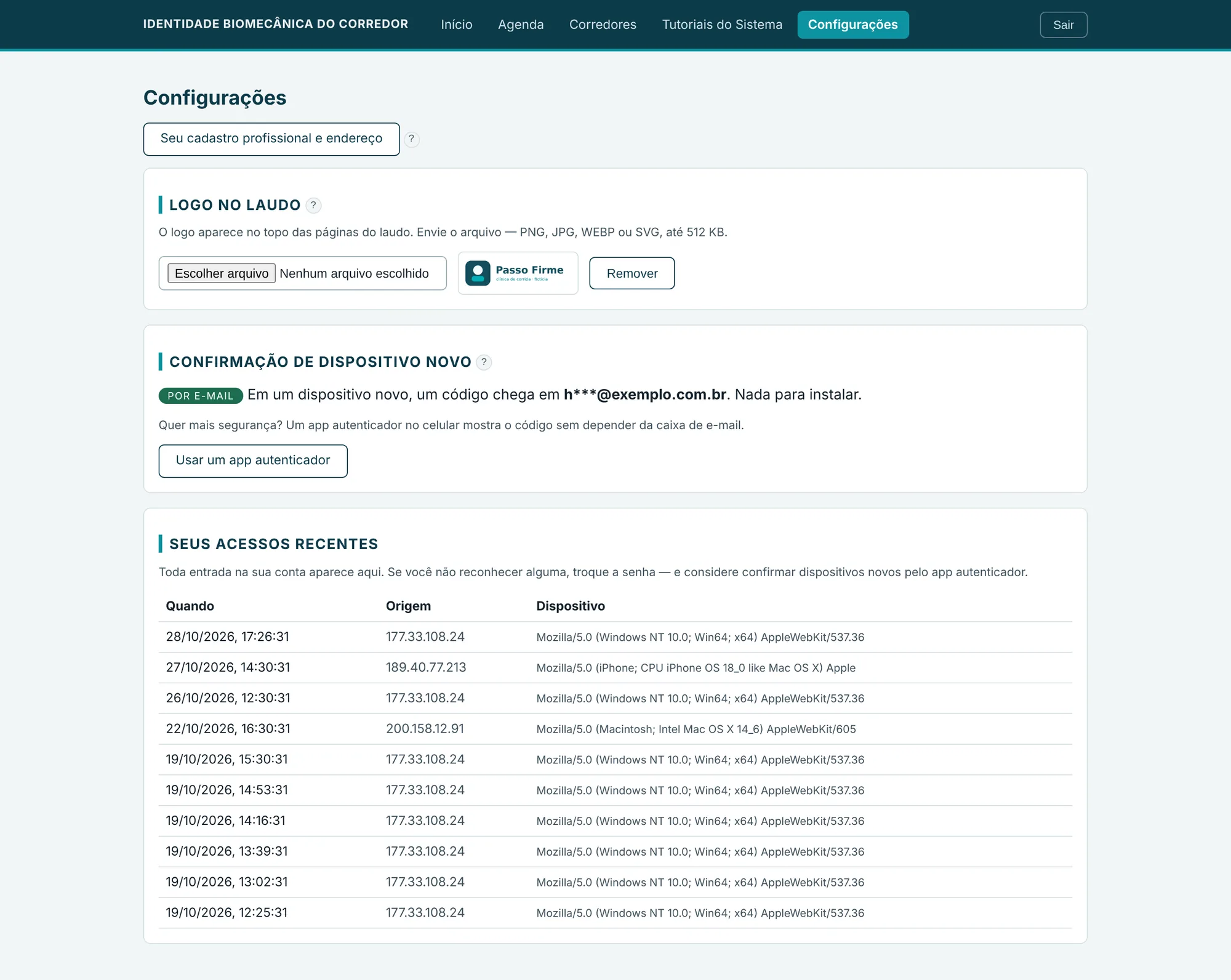Click the 19/10/2026, 15:30:31 entry
Viewport: 1231px width, 980px height.
point(615,760)
